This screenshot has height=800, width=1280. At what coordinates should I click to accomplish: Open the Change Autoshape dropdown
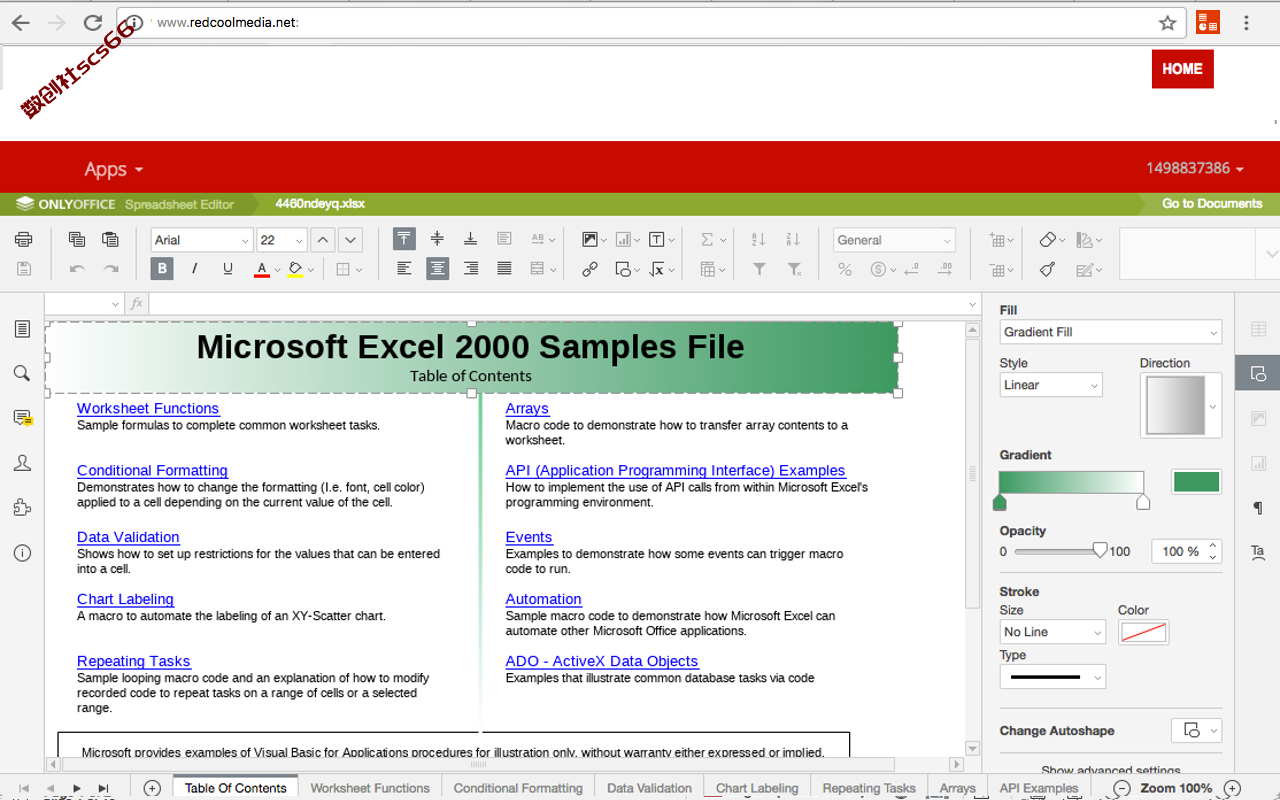pyautogui.click(x=1197, y=730)
